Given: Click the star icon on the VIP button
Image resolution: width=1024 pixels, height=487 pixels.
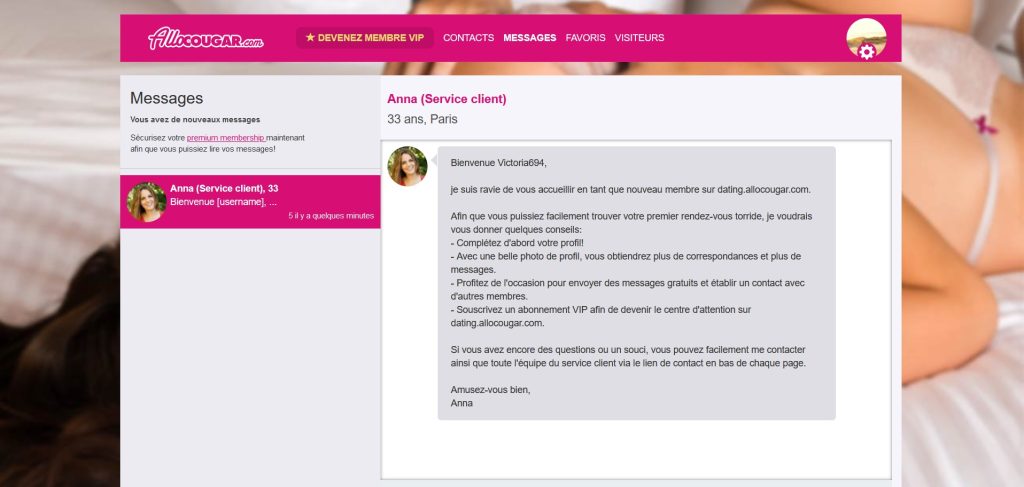Looking at the screenshot, I should click(310, 38).
